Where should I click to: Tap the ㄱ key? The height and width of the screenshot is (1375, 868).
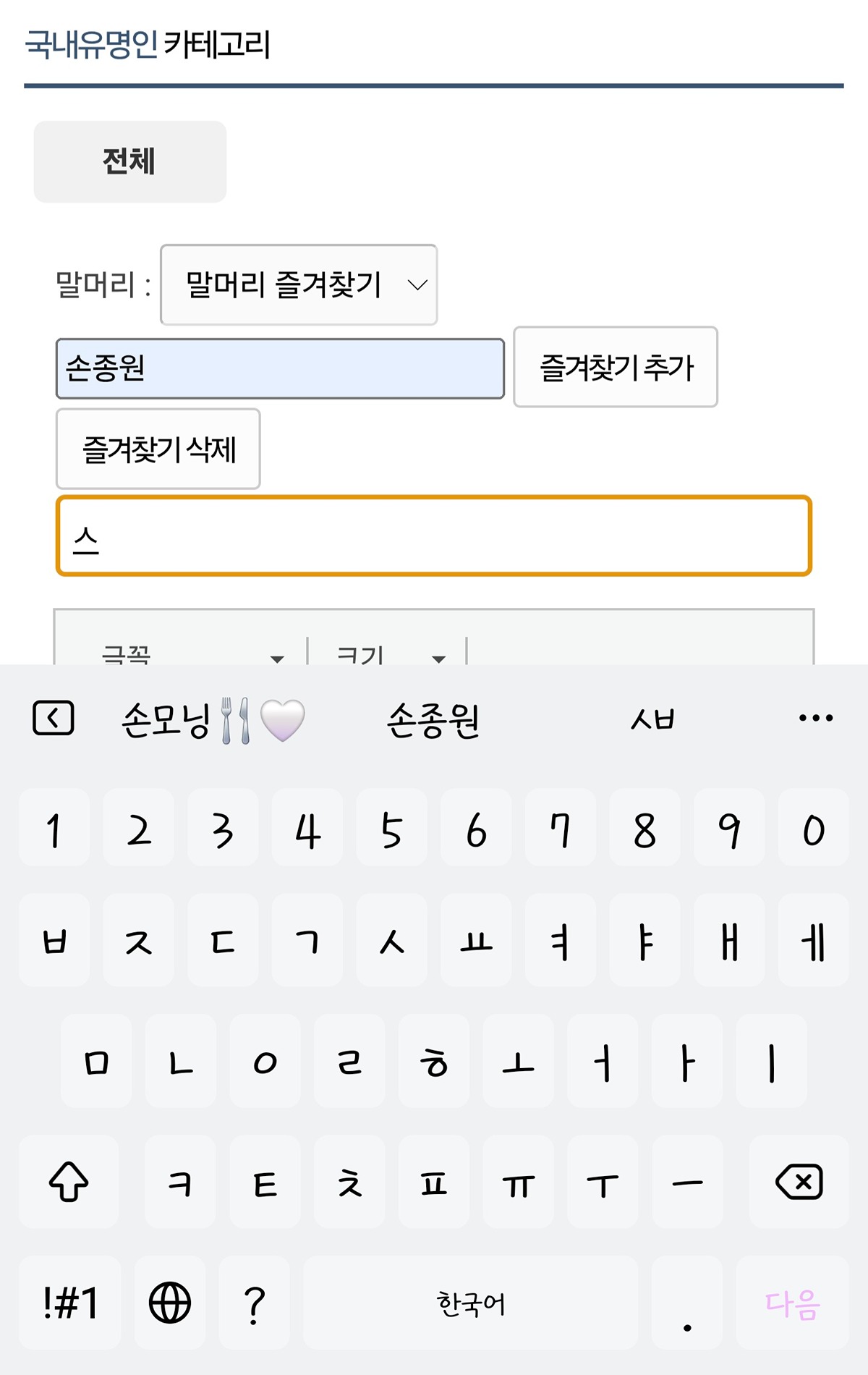307,939
